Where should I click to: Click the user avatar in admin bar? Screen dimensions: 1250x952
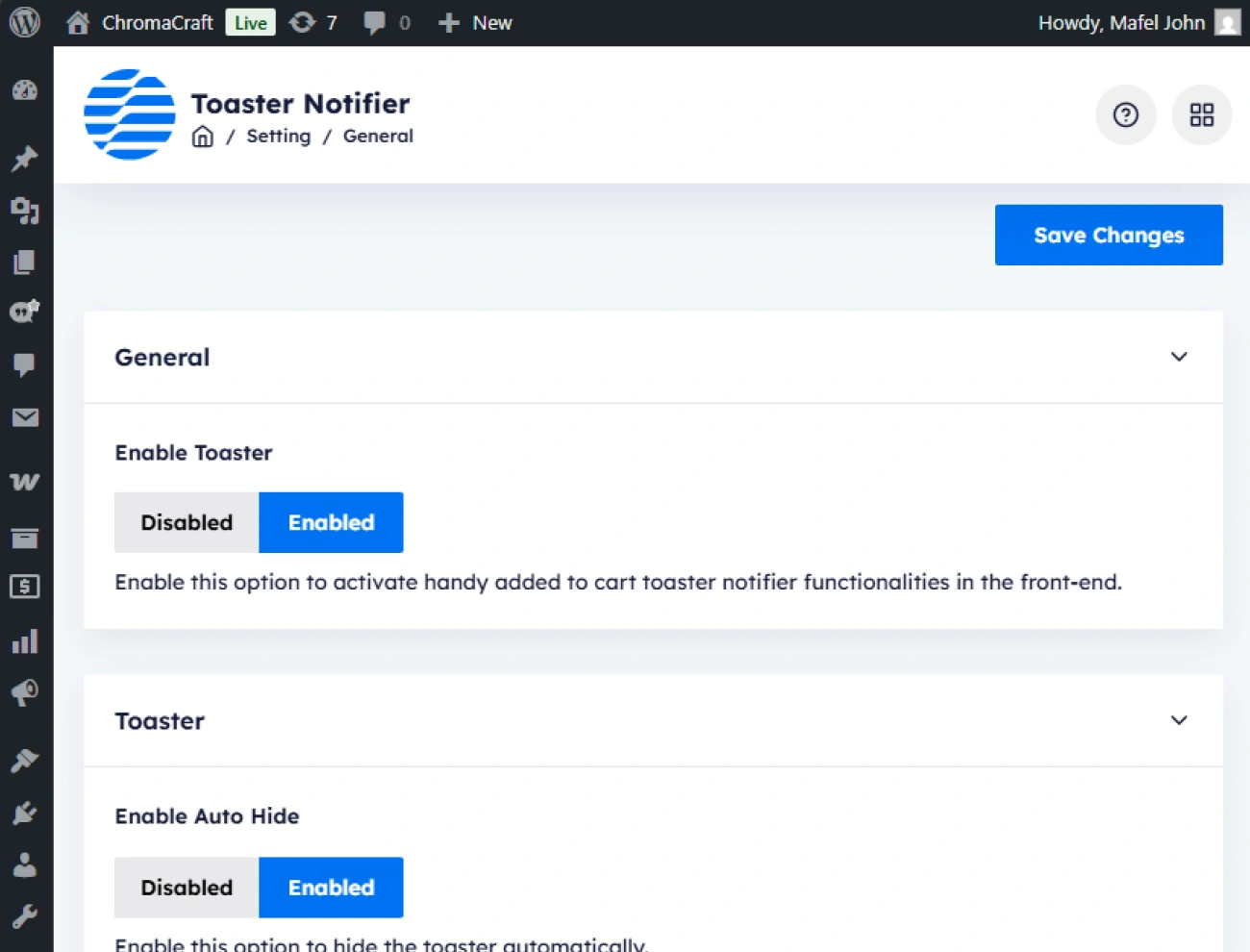(1228, 22)
